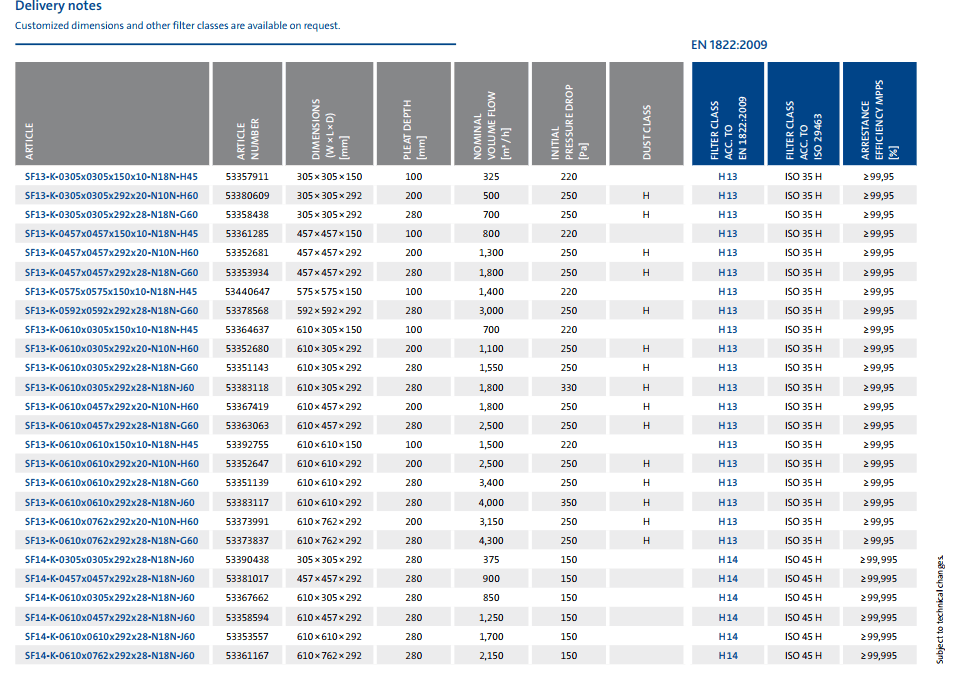Click article SF13-K-0305x0305x150x10-N18N-H45
Image resolution: width=955 pixels, height=688 pixels.
111,176
